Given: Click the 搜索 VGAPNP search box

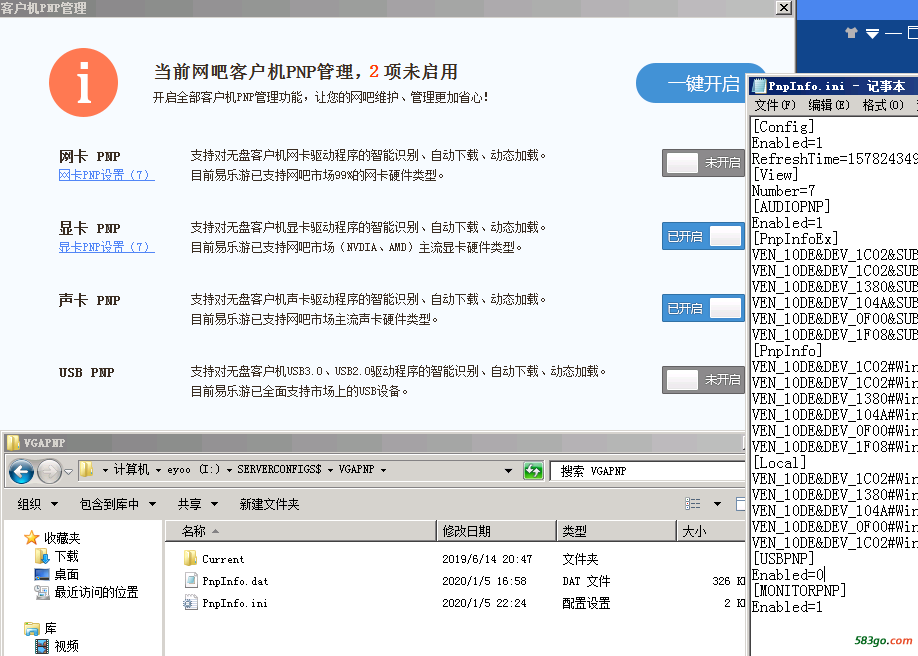Looking at the screenshot, I should (647, 471).
